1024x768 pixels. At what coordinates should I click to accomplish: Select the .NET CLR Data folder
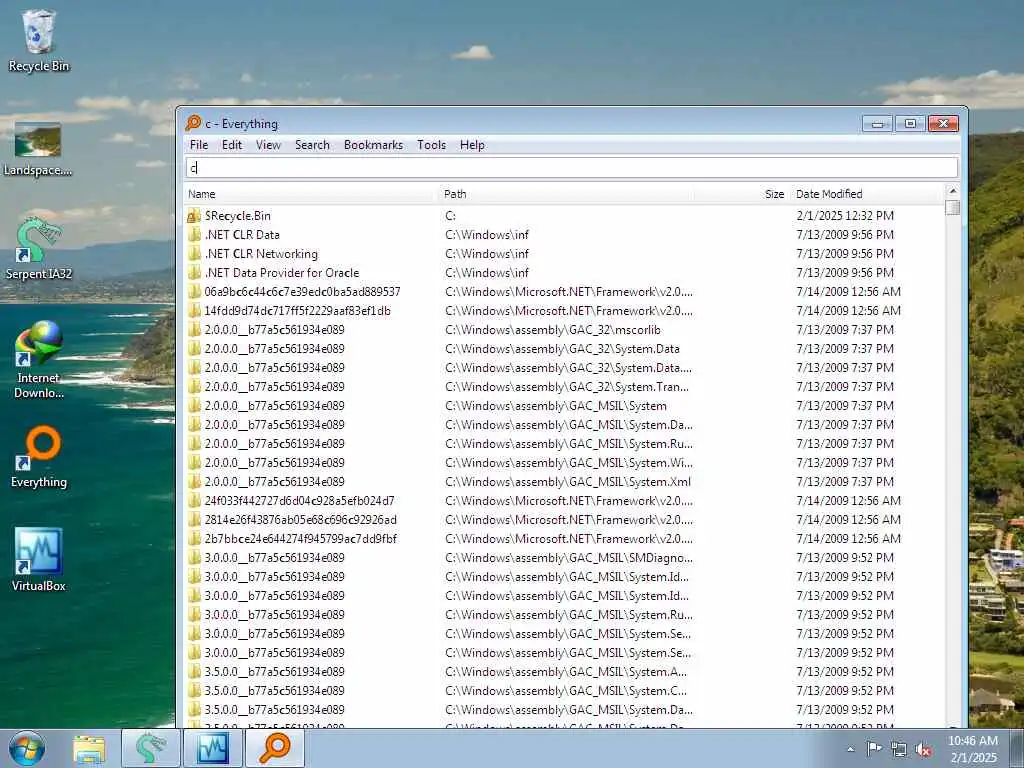242,234
